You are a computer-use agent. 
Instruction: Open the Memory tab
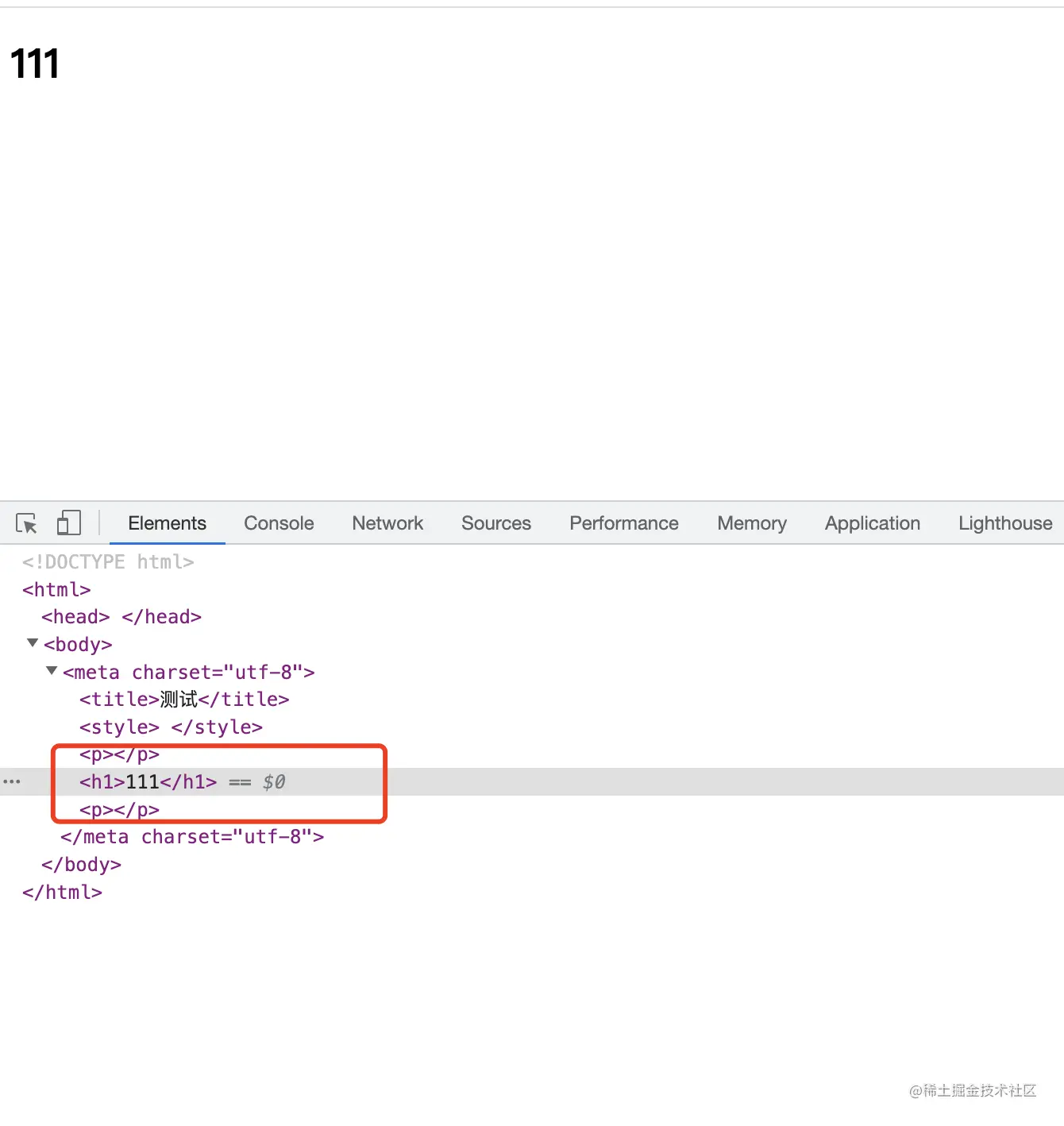(752, 523)
